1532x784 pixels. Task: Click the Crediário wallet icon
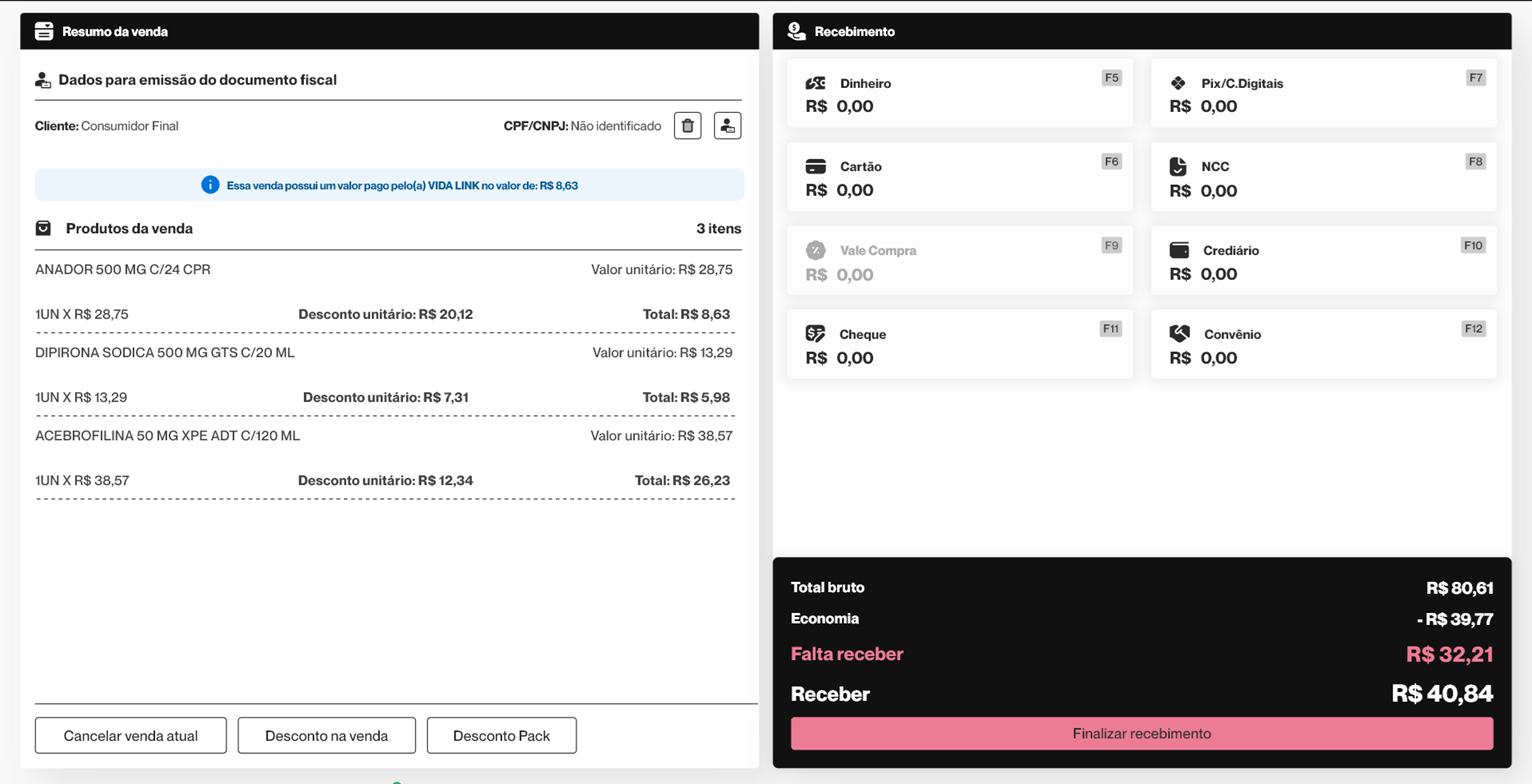[1178, 250]
